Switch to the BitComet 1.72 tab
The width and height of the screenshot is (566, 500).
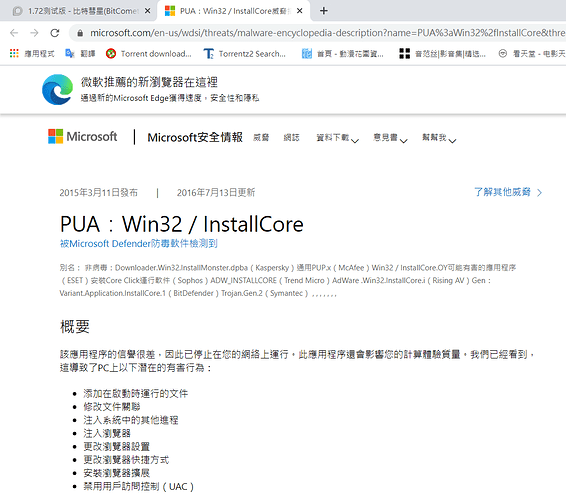click(x=78, y=11)
